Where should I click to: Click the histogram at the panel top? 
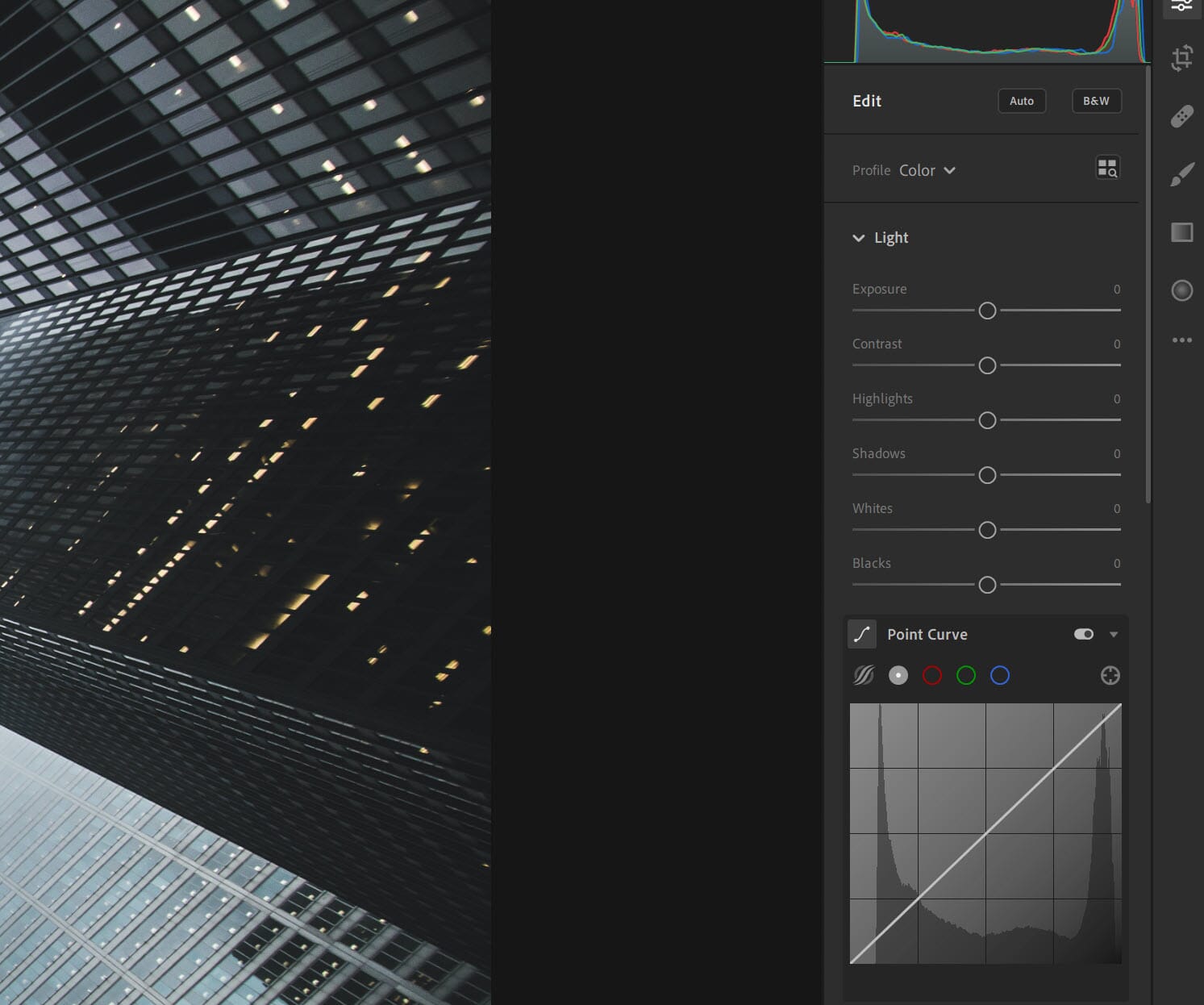pyautogui.click(x=987, y=31)
